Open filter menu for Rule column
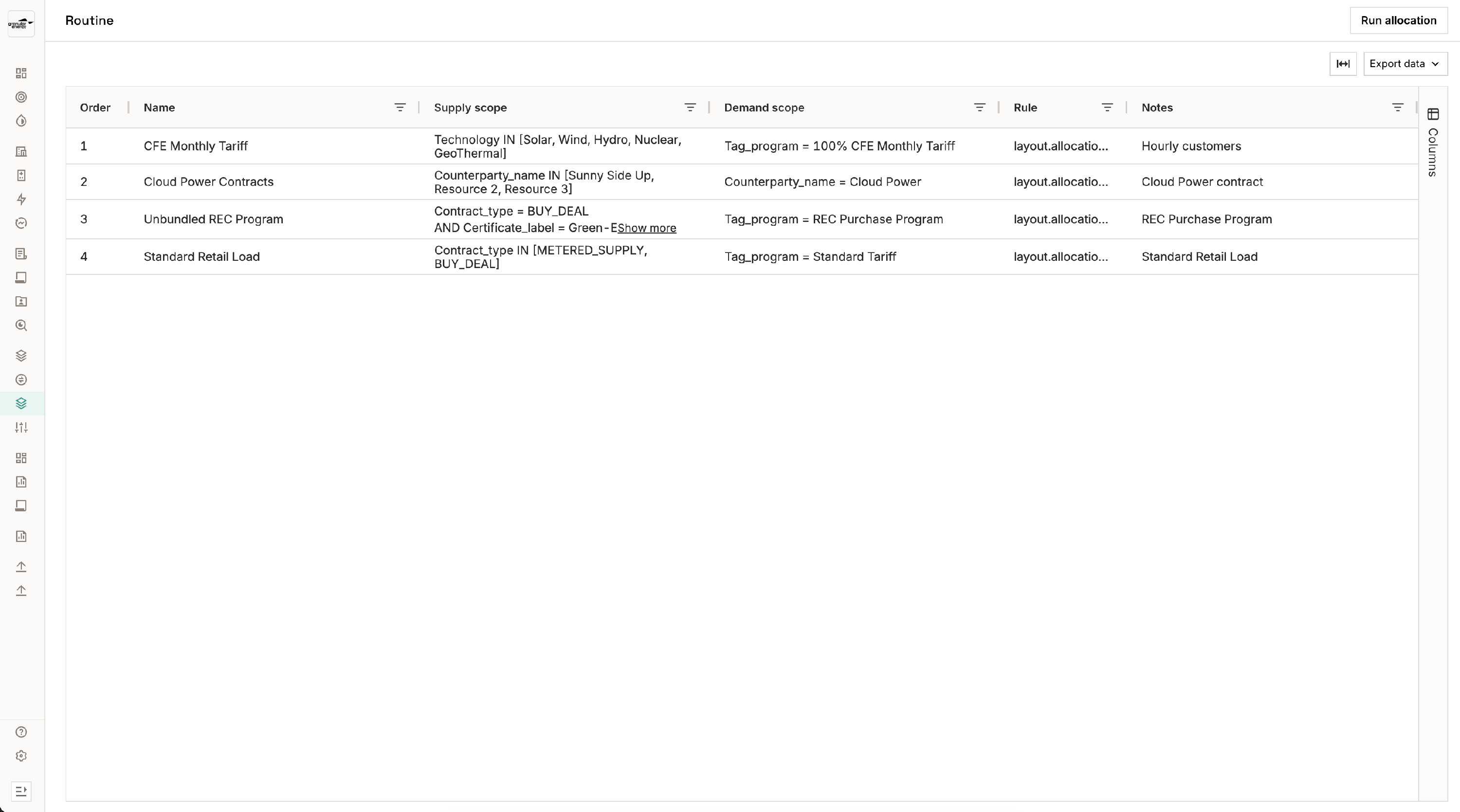This screenshot has width=1460, height=812. pyautogui.click(x=1107, y=108)
